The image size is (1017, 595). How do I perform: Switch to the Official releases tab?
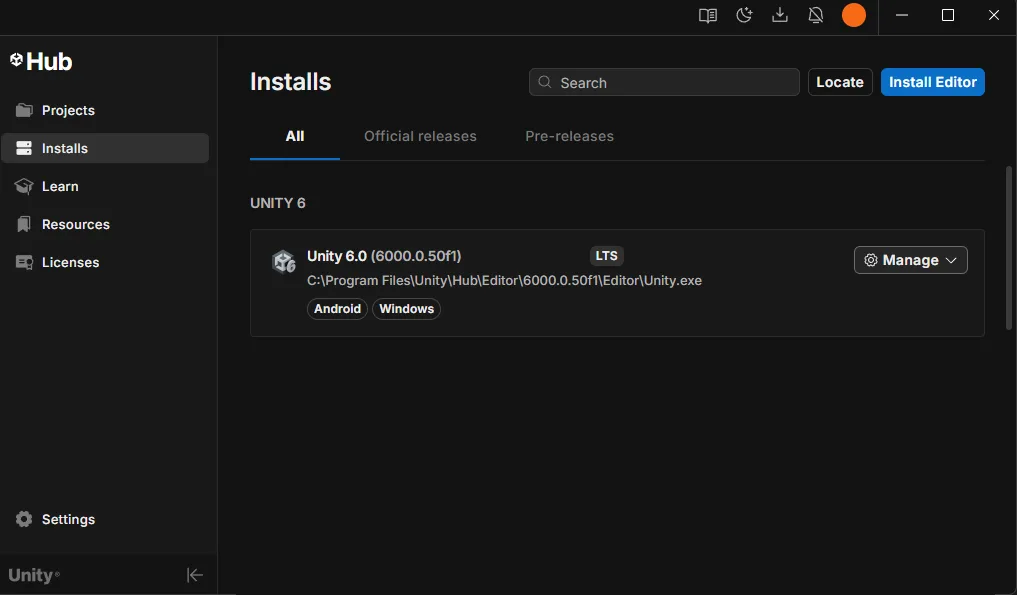click(420, 136)
